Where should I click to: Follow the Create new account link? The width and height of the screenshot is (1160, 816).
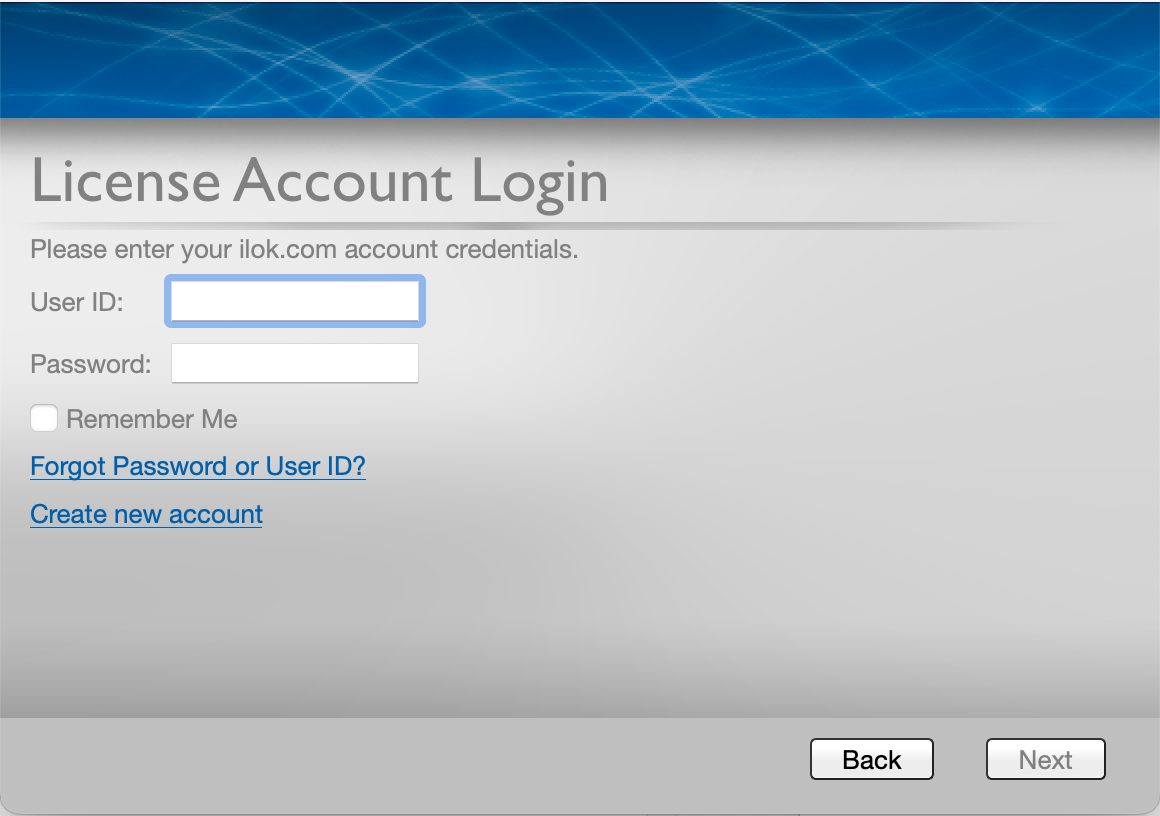pos(146,514)
